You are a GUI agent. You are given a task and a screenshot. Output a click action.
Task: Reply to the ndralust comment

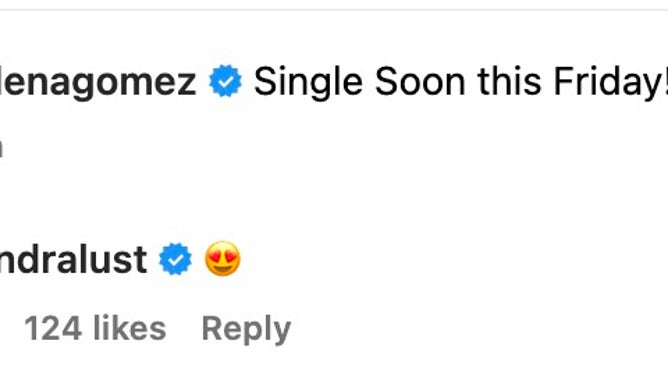pos(246,329)
